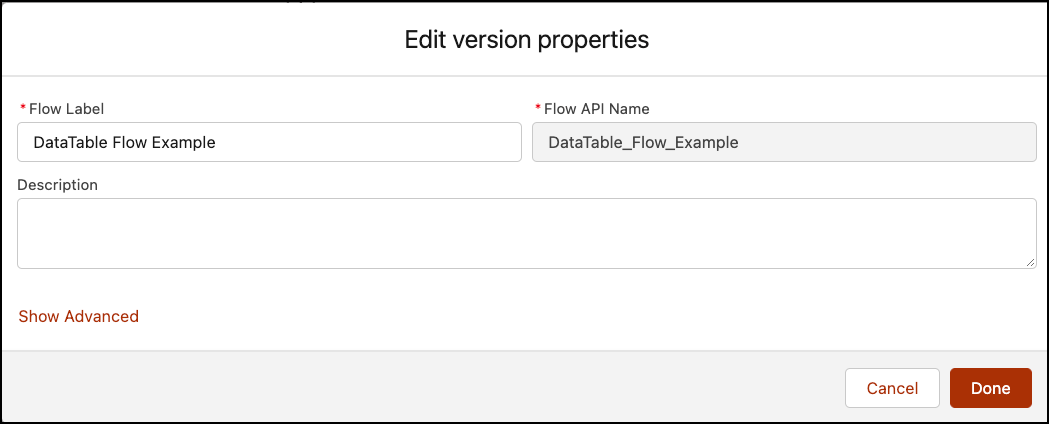Click the Flow API Name field
Screen dimensions: 1049x424
[x=783, y=142]
